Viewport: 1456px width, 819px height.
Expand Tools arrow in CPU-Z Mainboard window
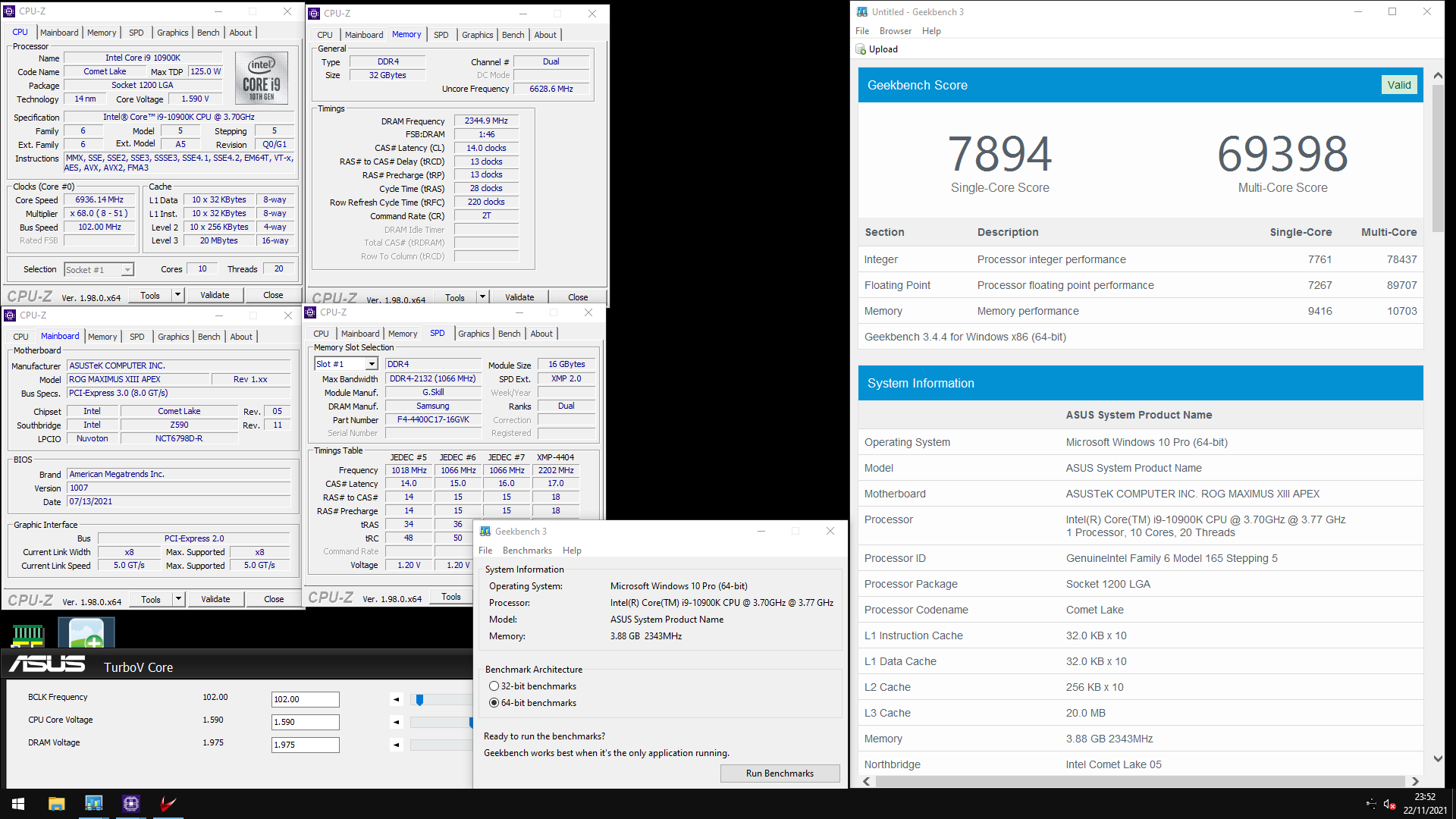pyautogui.click(x=178, y=599)
